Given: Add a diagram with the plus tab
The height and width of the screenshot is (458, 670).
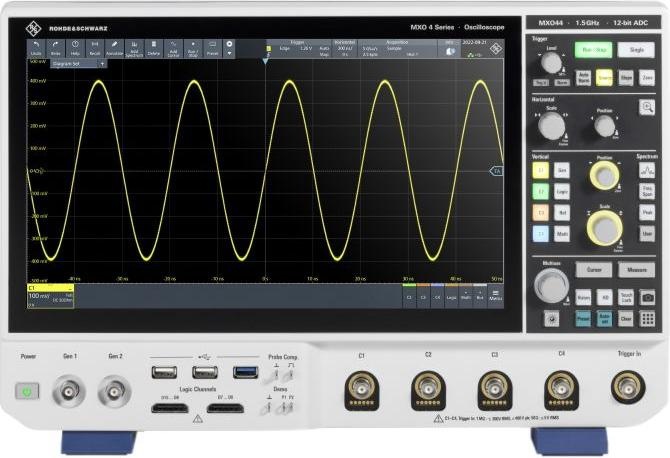Looking at the screenshot, I should tap(103, 64).
